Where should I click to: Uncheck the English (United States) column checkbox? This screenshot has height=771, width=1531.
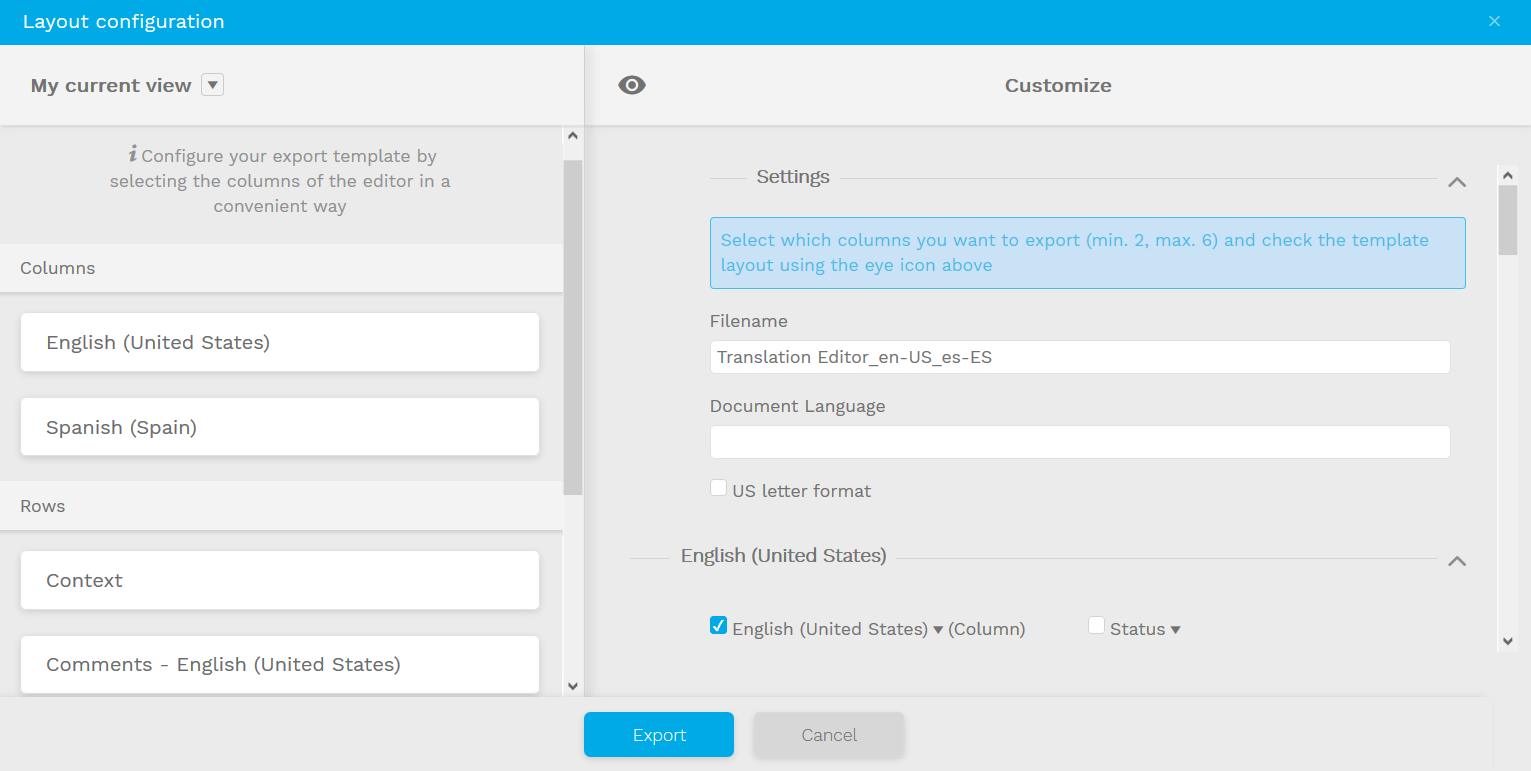(718, 626)
